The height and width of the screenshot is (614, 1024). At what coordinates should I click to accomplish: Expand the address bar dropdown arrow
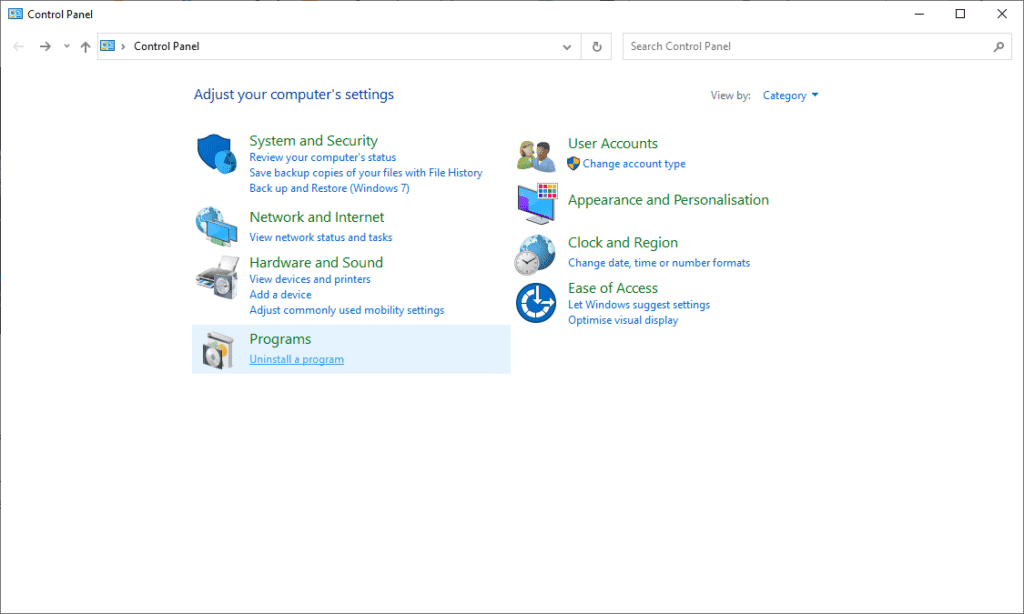(566, 46)
